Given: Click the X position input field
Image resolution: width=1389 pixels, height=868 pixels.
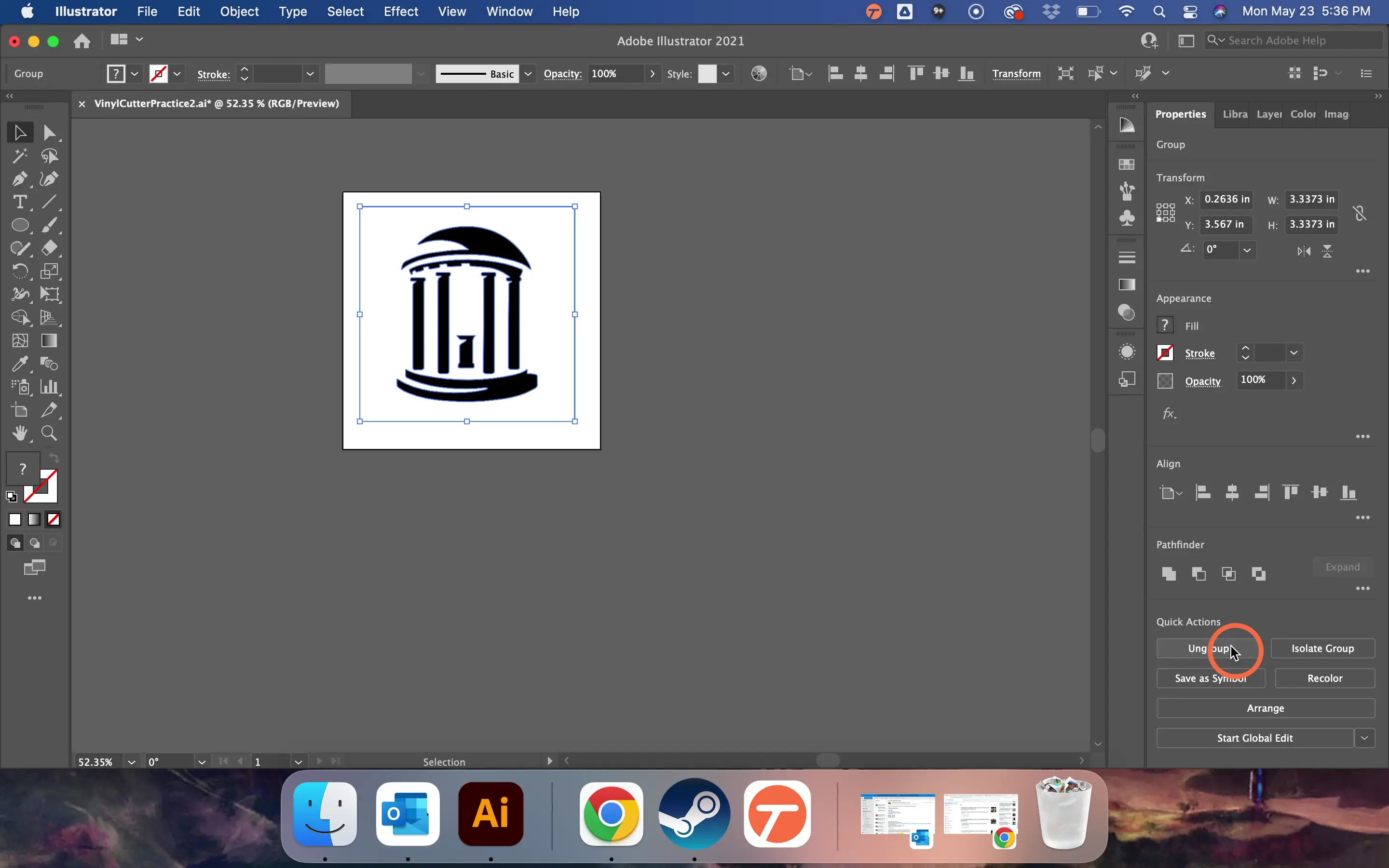Looking at the screenshot, I should [1227, 199].
